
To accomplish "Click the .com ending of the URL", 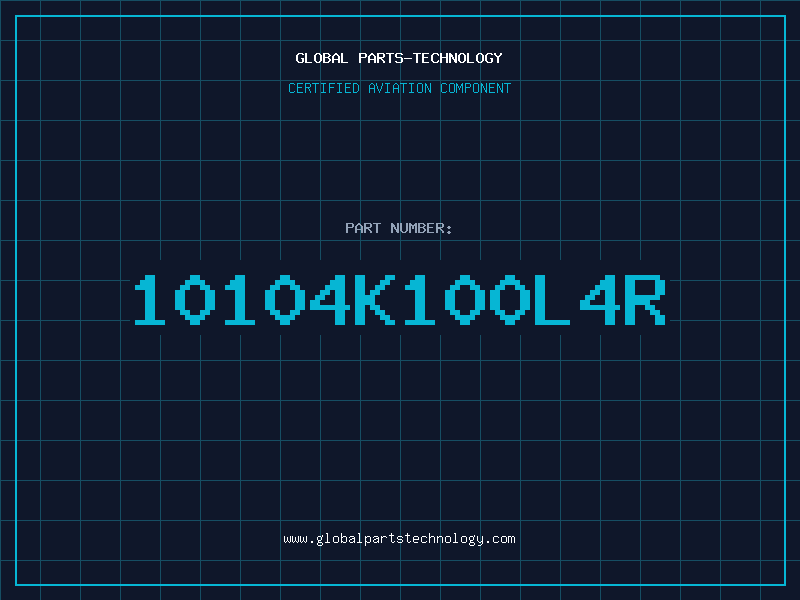I will pos(499,539).
